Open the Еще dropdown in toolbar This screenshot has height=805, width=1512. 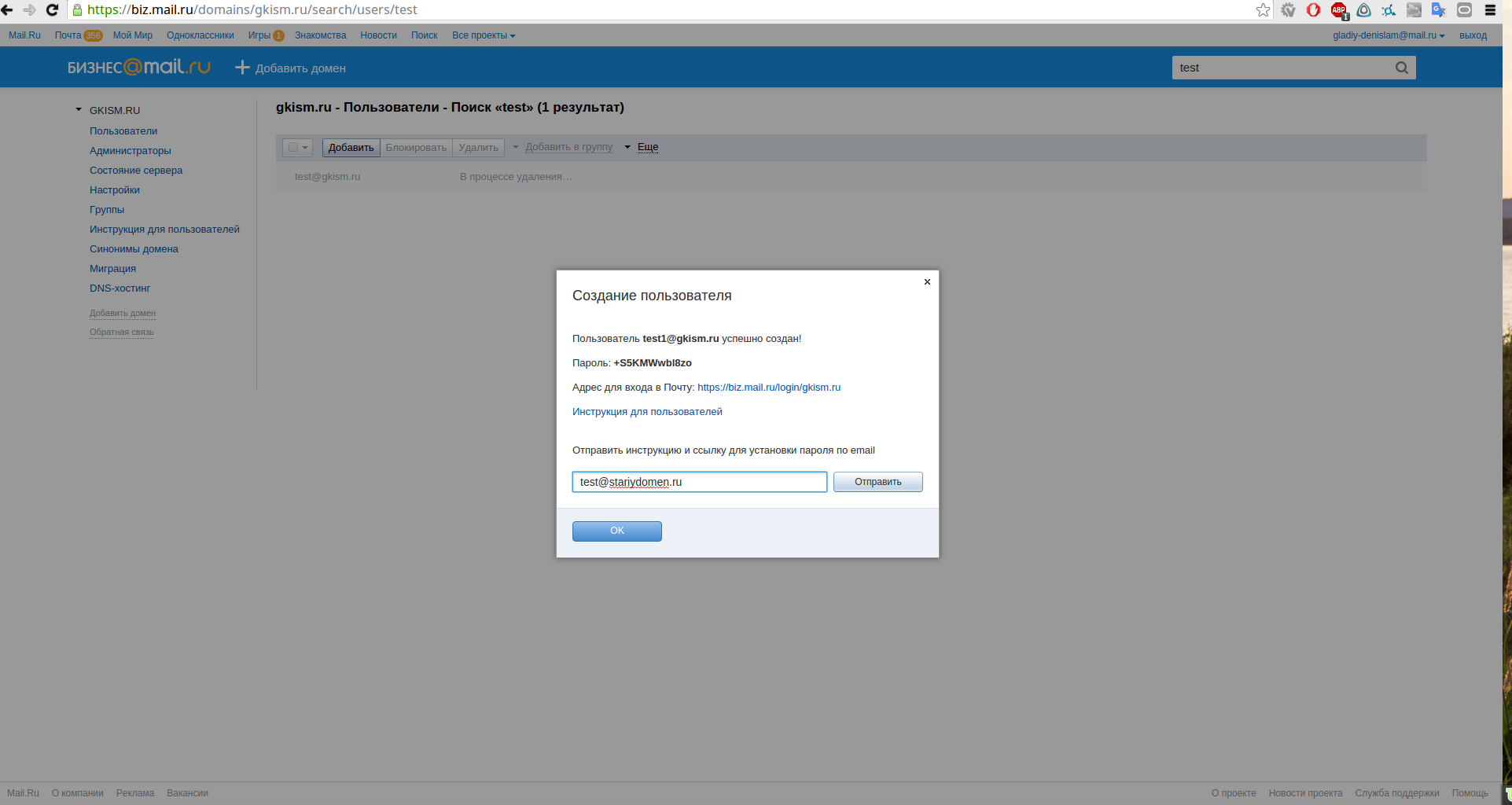[647, 147]
